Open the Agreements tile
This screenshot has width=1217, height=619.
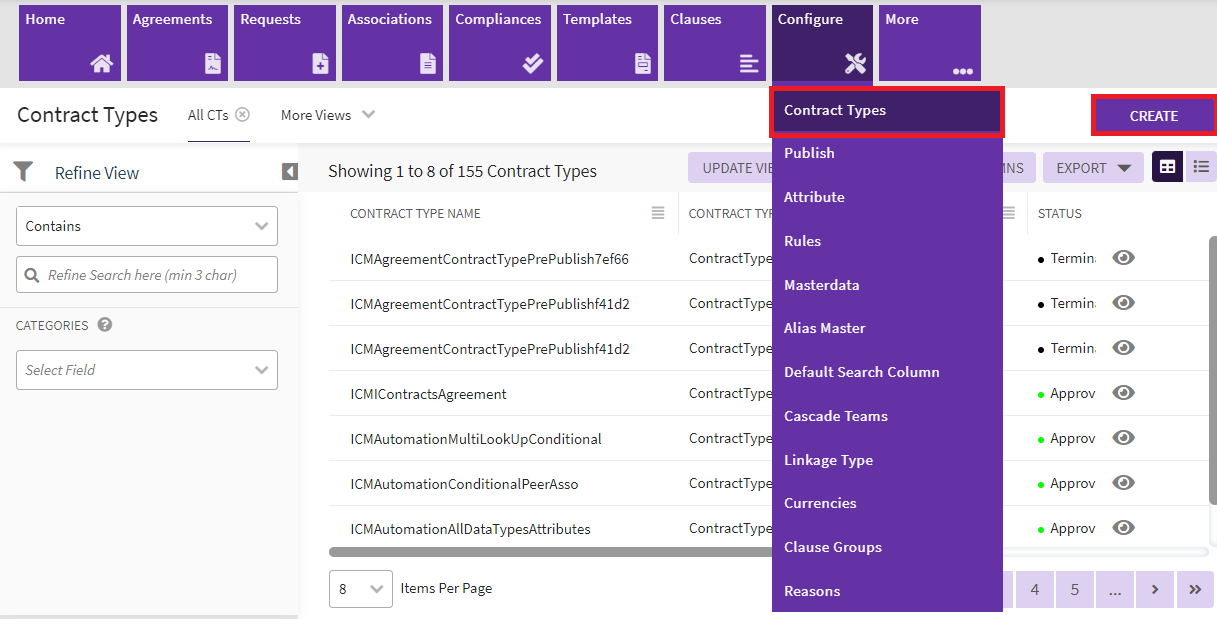click(x=177, y=43)
